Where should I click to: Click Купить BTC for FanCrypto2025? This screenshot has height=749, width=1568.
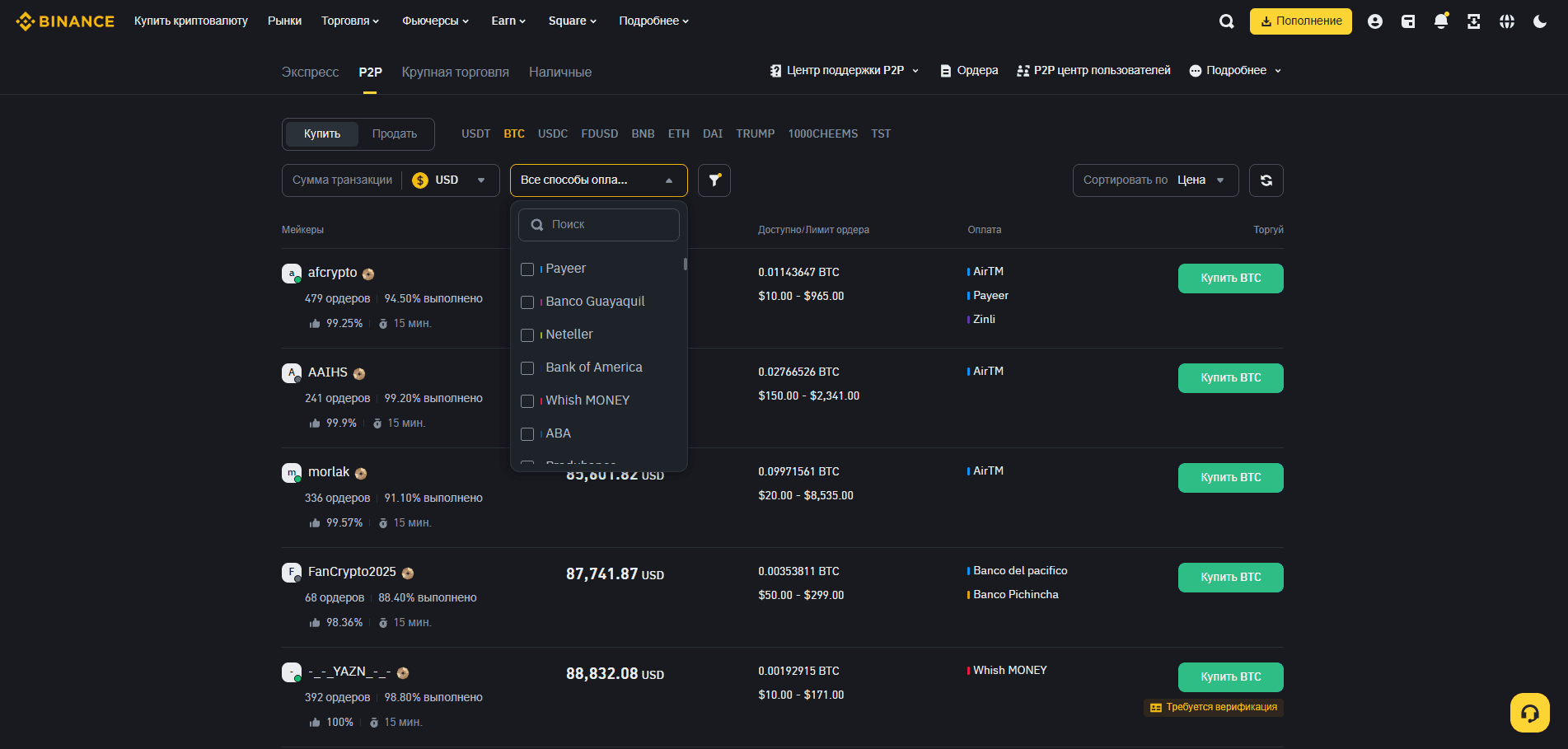1230,578
